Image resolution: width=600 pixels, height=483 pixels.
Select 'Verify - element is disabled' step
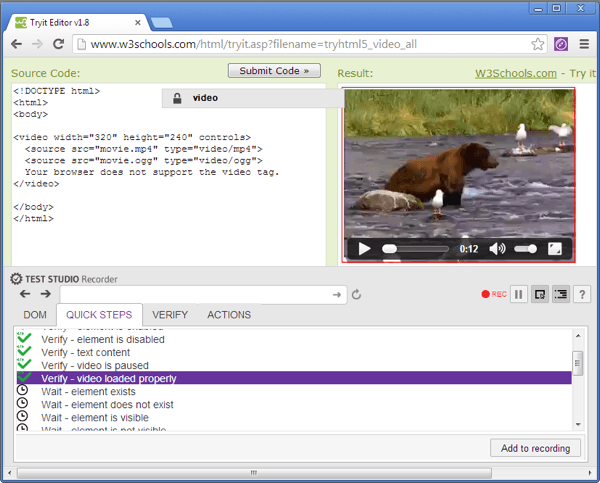pyautogui.click(x=294, y=339)
